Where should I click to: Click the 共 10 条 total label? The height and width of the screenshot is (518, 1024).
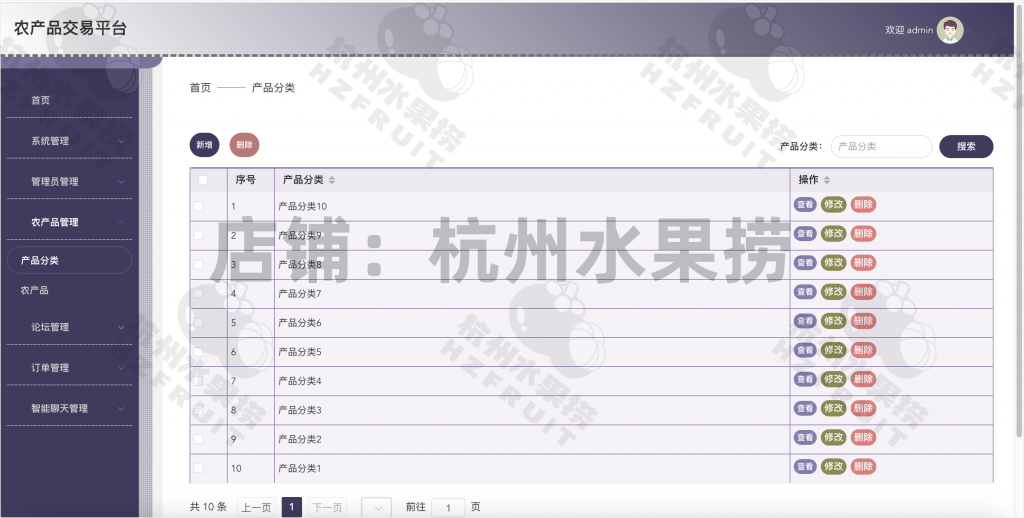[x=208, y=507]
